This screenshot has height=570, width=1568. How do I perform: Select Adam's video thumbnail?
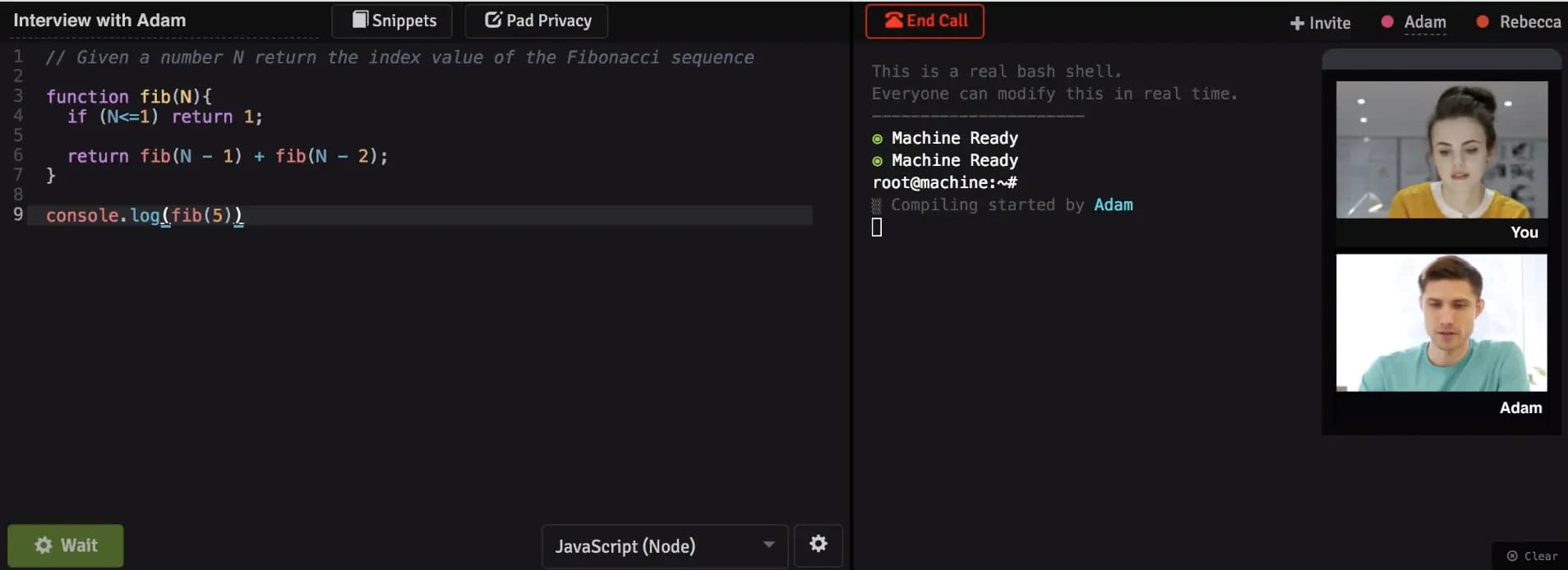click(1441, 323)
